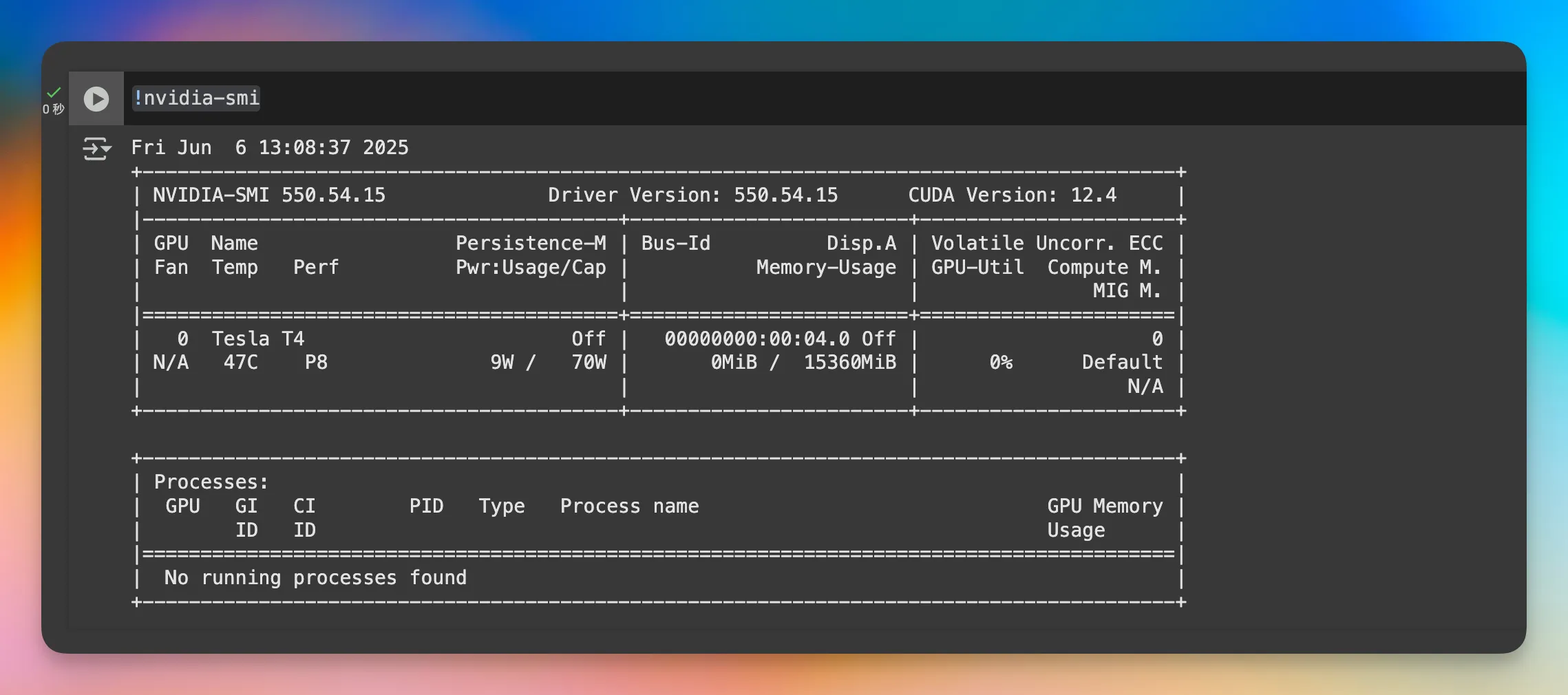Click the output actions icon beside the output
Image resolution: width=1568 pixels, height=695 pixels.
tap(96, 149)
